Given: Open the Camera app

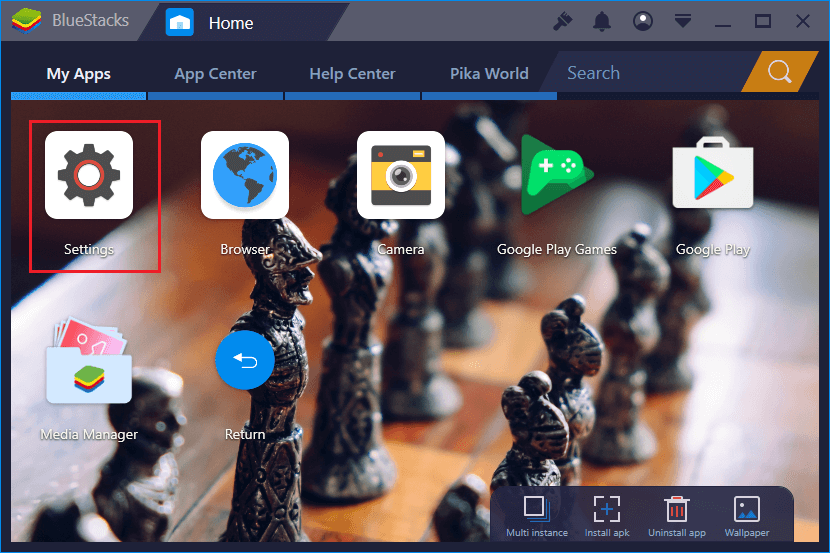Looking at the screenshot, I should (401, 175).
